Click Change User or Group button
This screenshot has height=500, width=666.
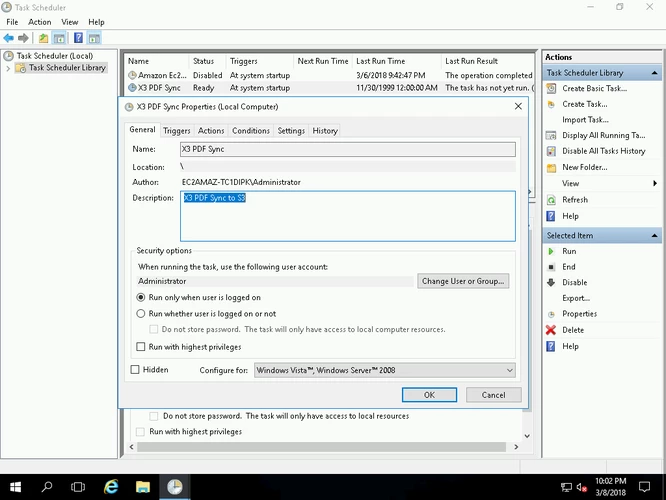[x=463, y=281]
